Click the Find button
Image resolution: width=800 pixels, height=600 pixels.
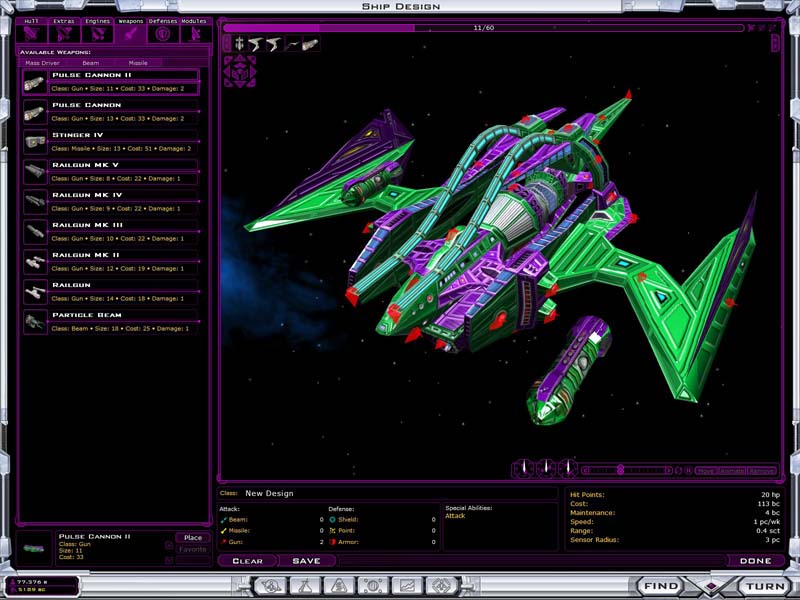coord(661,586)
